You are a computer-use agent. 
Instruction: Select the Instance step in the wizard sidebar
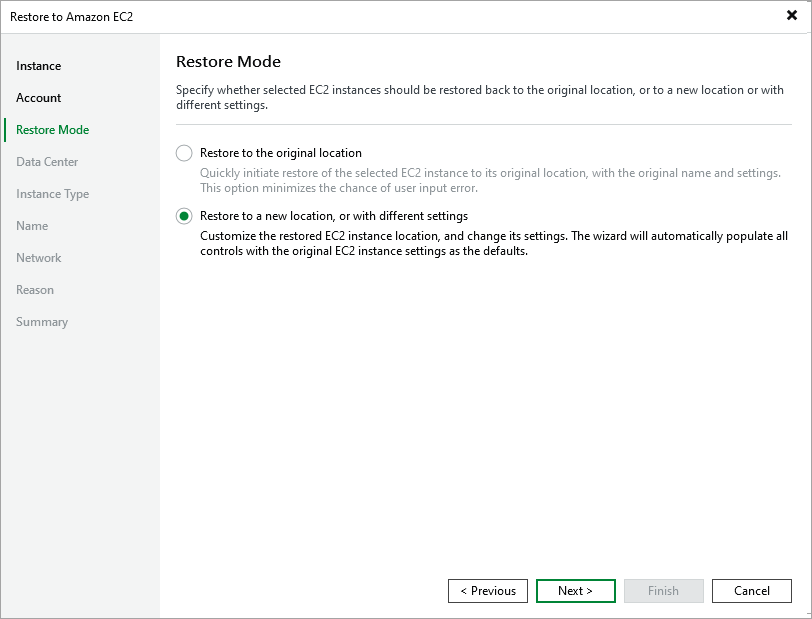pos(38,65)
